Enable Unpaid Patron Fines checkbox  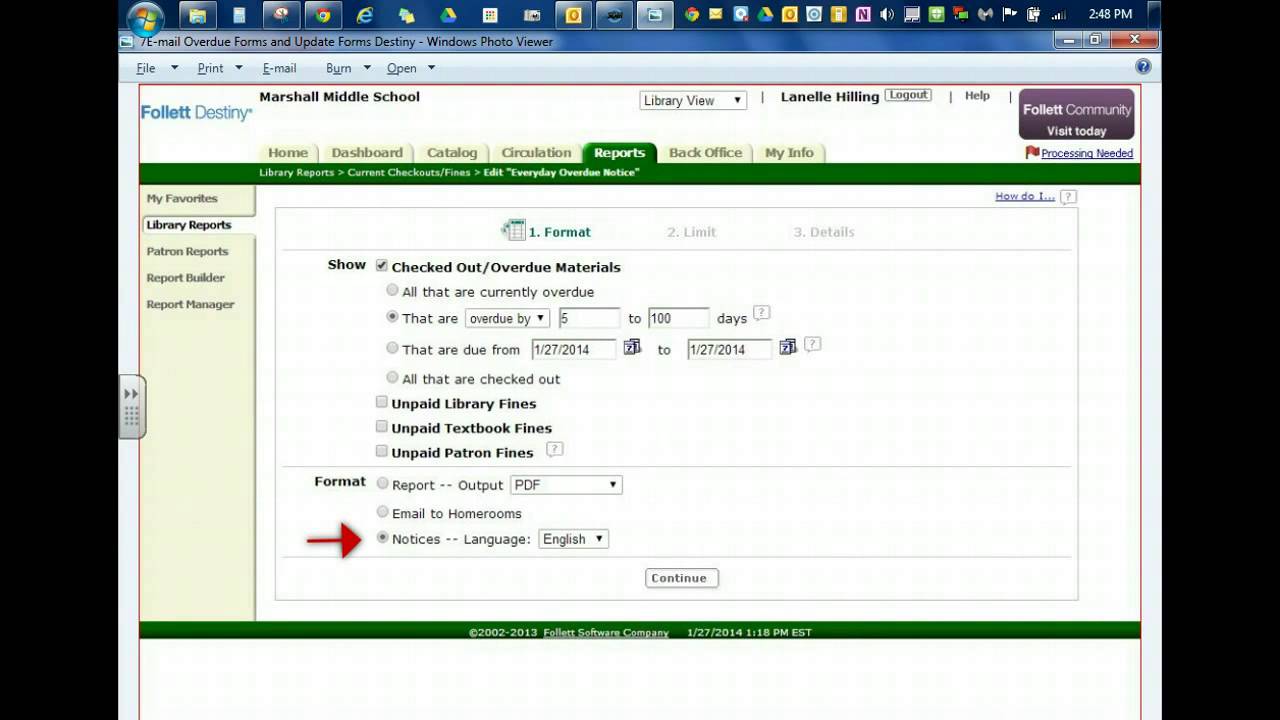coord(381,451)
